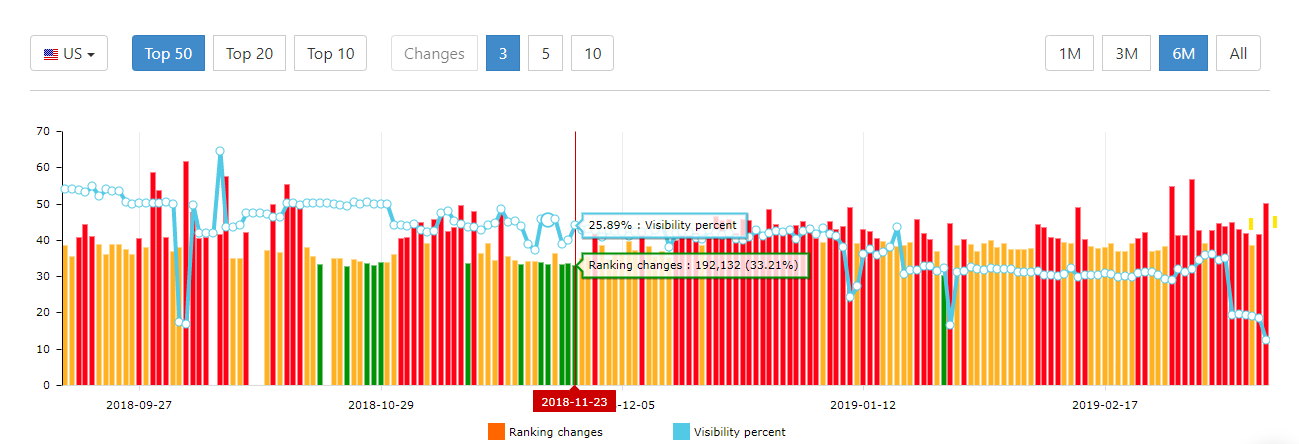Select the Top 10 filter
The image size is (1299, 444).
click(331, 54)
